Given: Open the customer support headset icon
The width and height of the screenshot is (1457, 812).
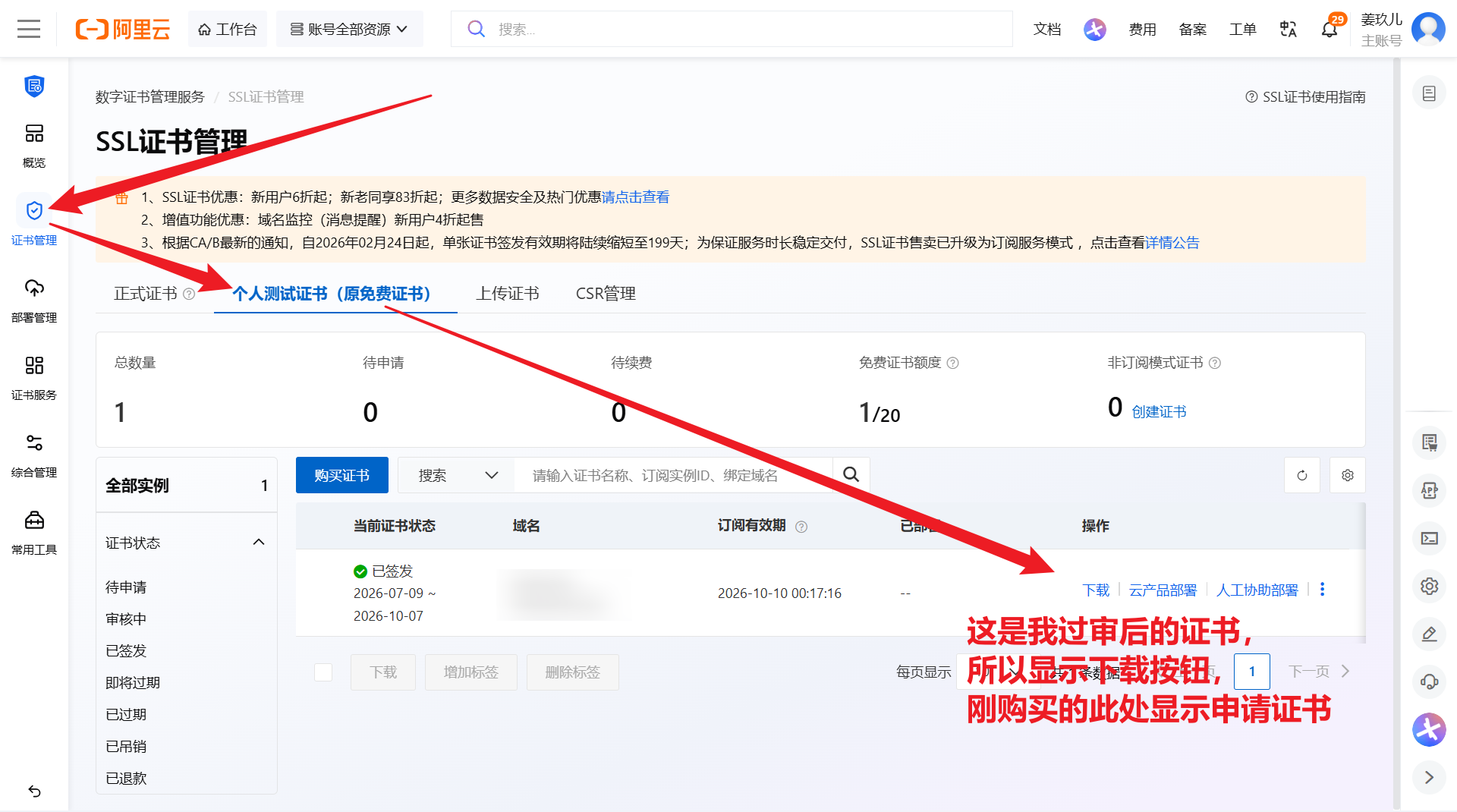Looking at the screenshot, I should coord(1429,681).
